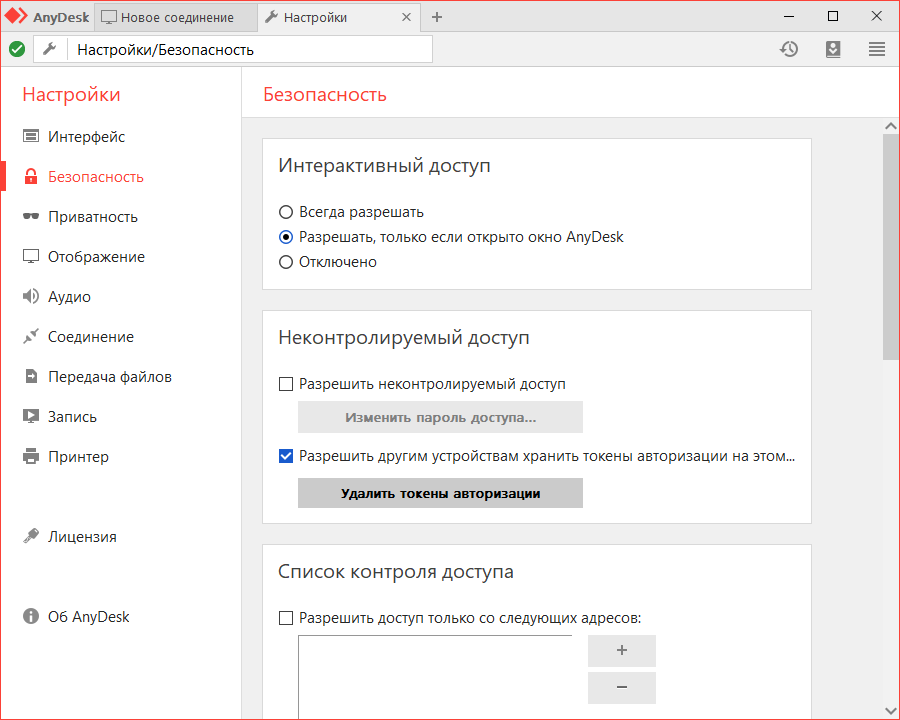900x720 pixels.
Task: Click the red lock Безопасность icon
Action: pos(30,176)
